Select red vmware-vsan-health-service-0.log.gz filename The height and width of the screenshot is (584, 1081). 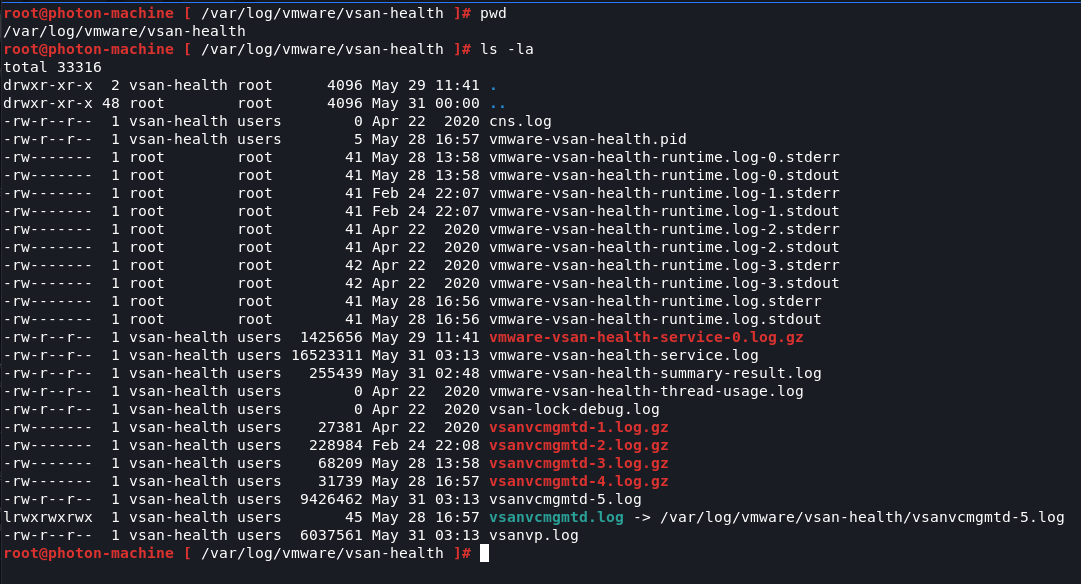tap(646, 337)
